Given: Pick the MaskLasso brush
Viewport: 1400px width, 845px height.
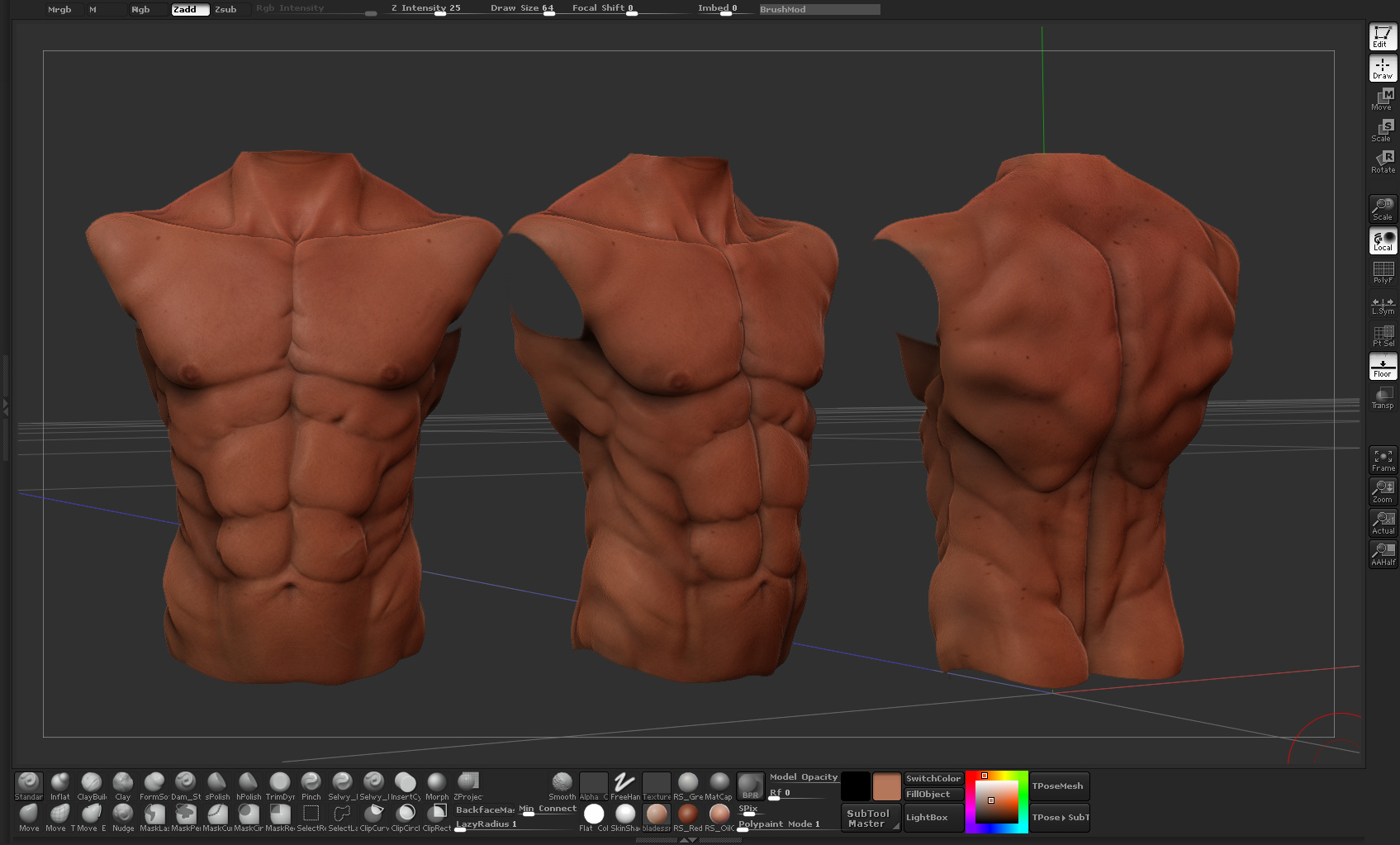Looking at the screenshot, I should pos(154,817).
